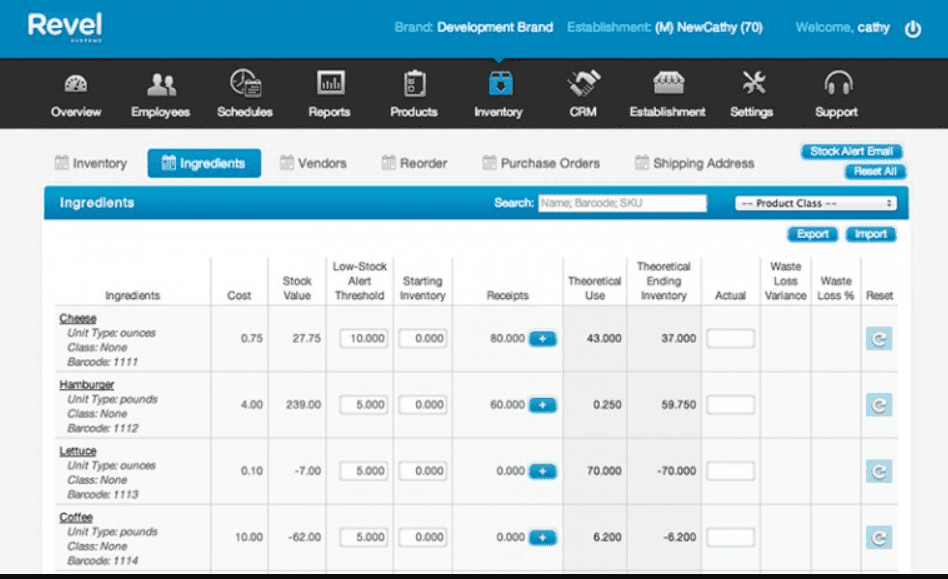Reset the Cheese row with refresh icon

(x=878, y=339)
